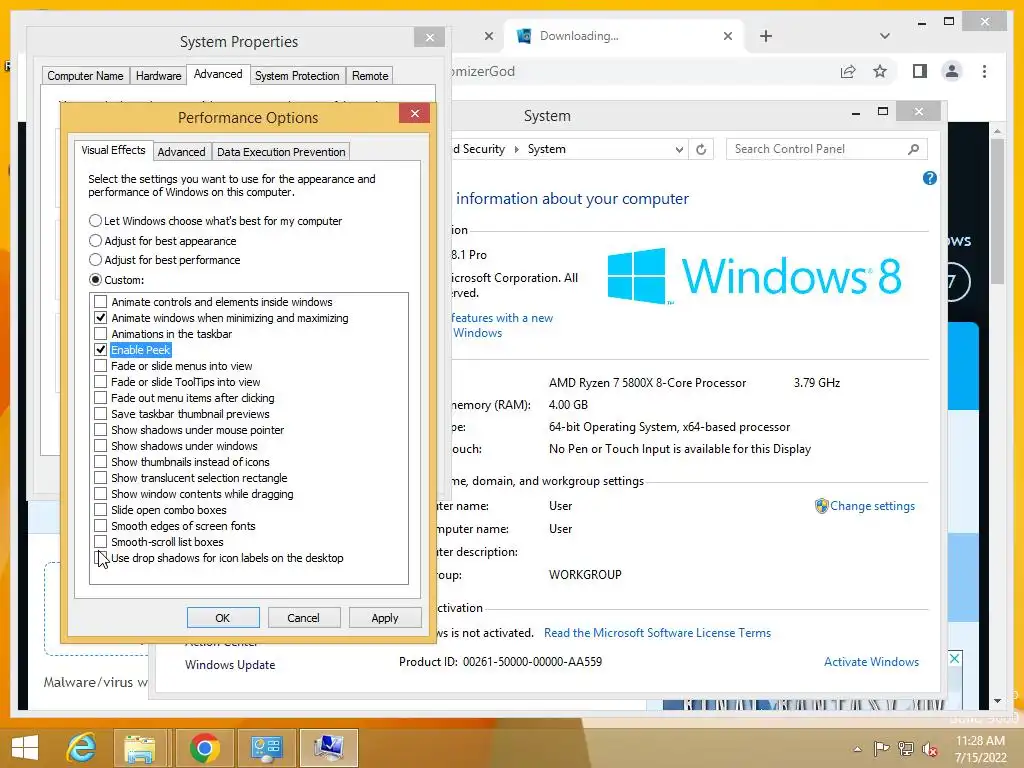This screenshot has height=768, width=1024.
Task: Open a new Chrome tab
Action: pos(766,36)
